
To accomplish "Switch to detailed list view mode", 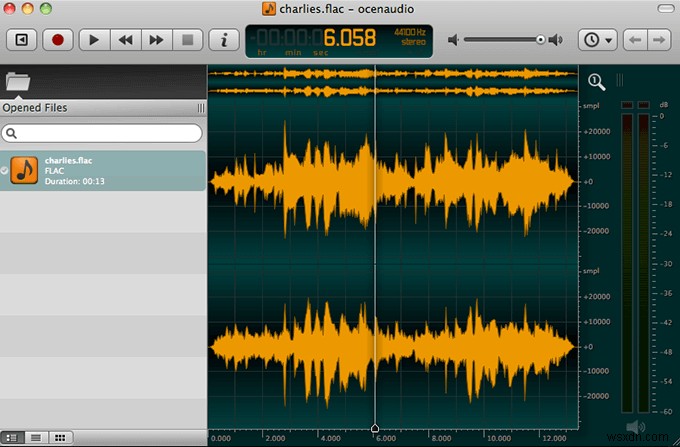I will tap(12, 438).
